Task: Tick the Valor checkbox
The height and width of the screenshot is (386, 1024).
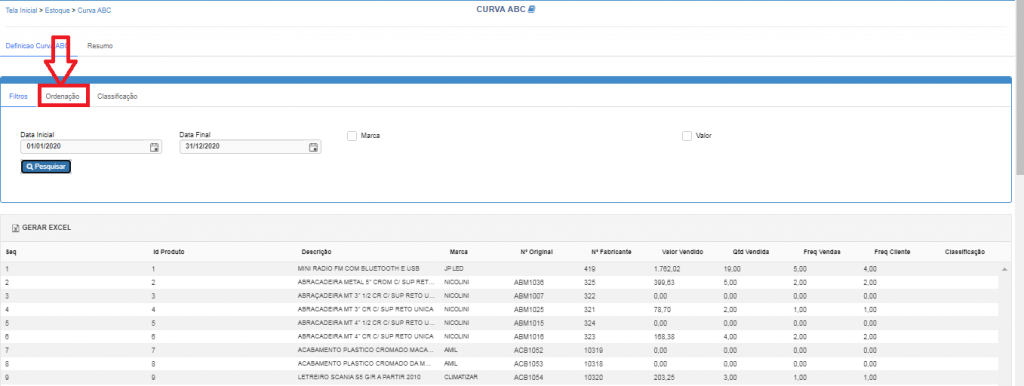Action: (x=686, y=136)
